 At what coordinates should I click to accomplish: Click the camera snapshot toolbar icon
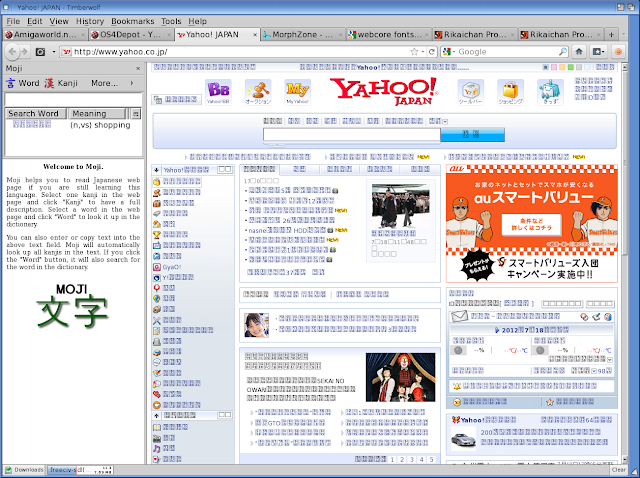click(x=40, y=52)
